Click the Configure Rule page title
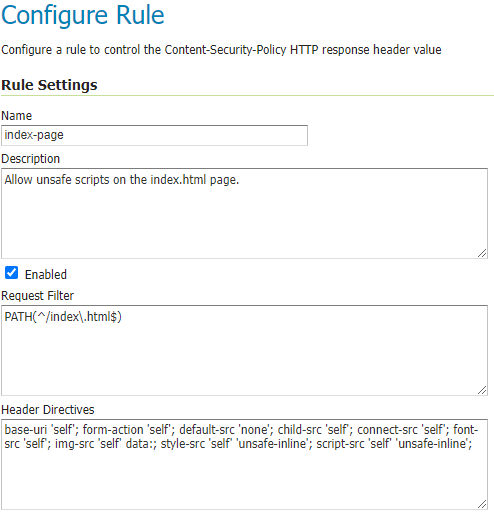 click(x=83, y=15)
